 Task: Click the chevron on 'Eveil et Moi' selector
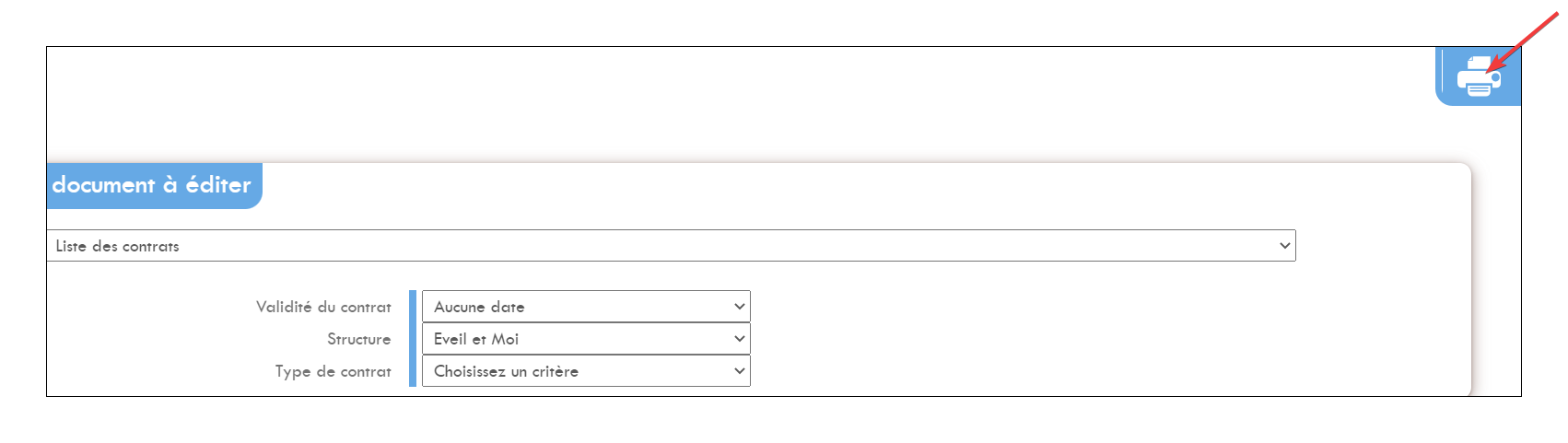click(x=739, y=339)
